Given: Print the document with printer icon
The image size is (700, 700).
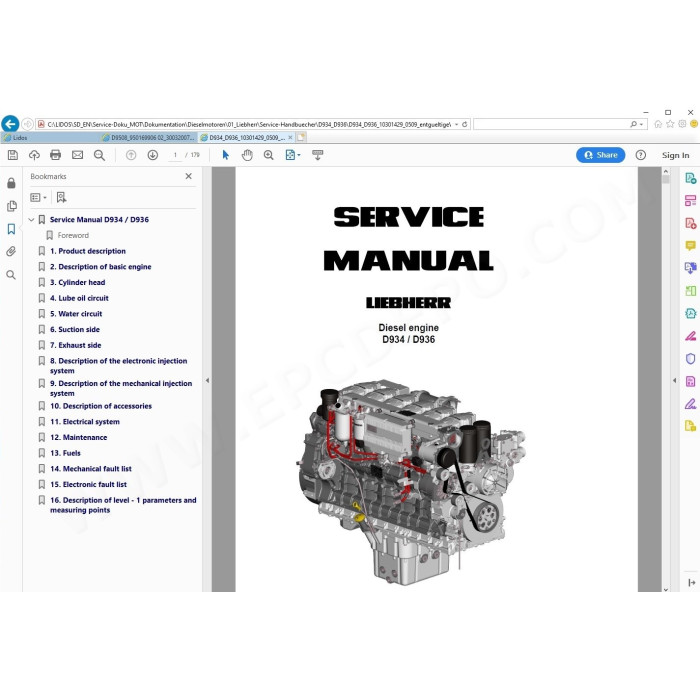Looking at the screenshot, I should click(55, 155).
